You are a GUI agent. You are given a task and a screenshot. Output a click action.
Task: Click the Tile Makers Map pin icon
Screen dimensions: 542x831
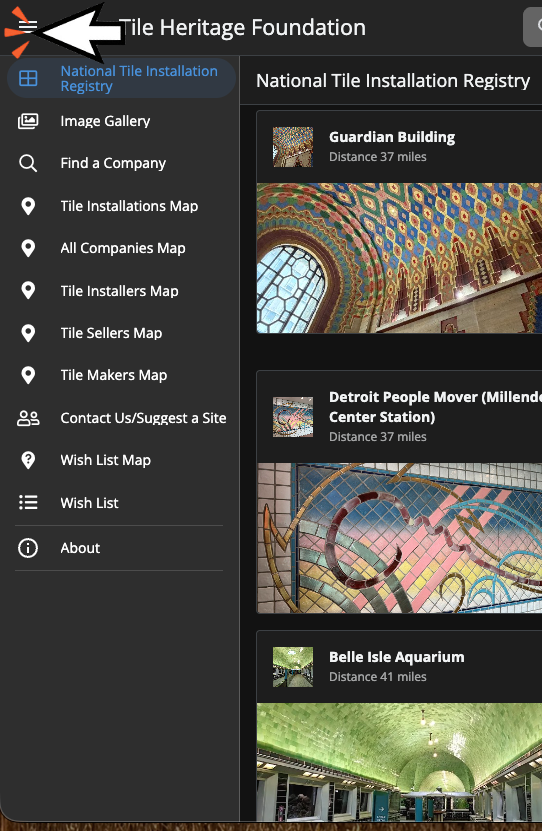tap(28, 375)
